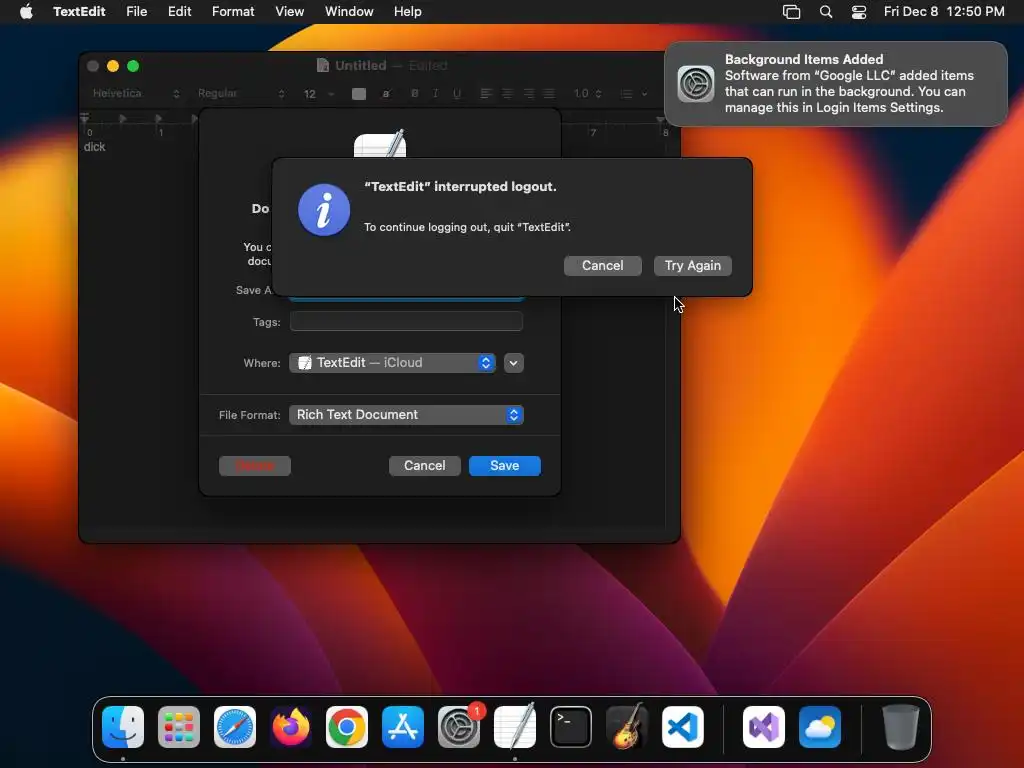Open Visual Studio from the Dock
This screenshot has height=768, width=1024.
click(x=763, y=727)
